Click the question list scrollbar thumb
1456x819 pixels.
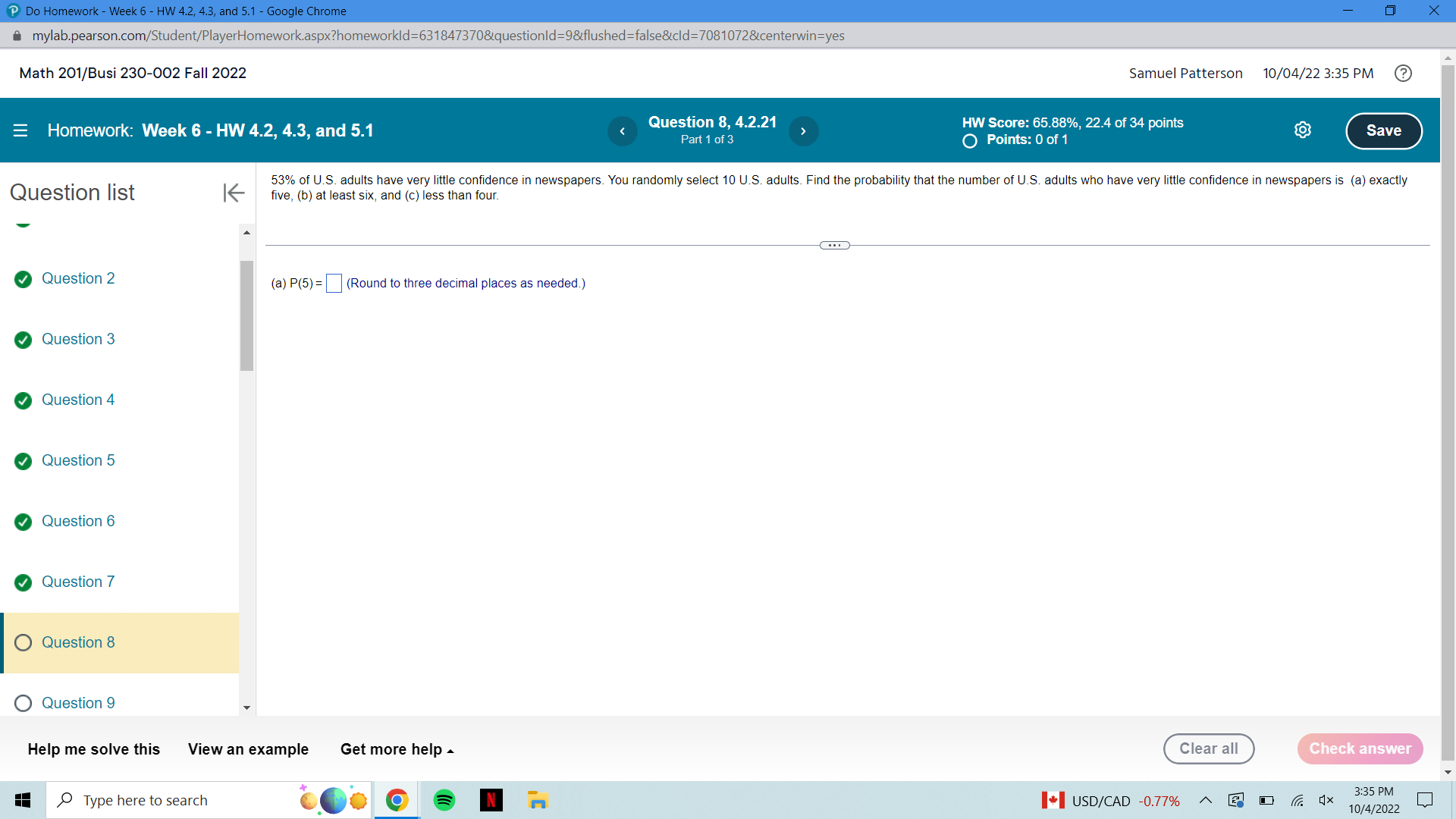click(246, 315)
